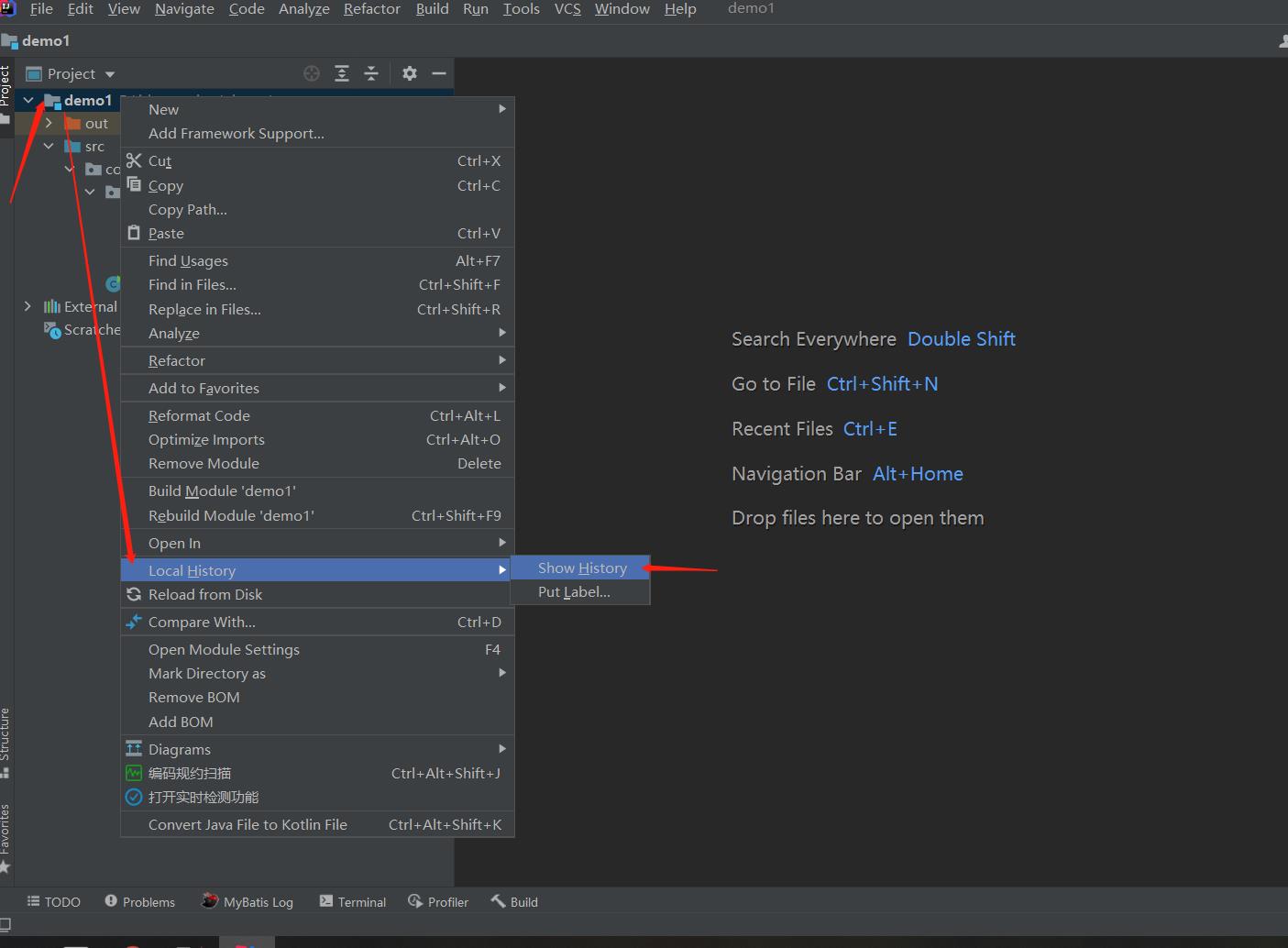Viewport: 1288px width, 948px height.
Task: Choose Replace in Files...
Action: coord(317,309)
